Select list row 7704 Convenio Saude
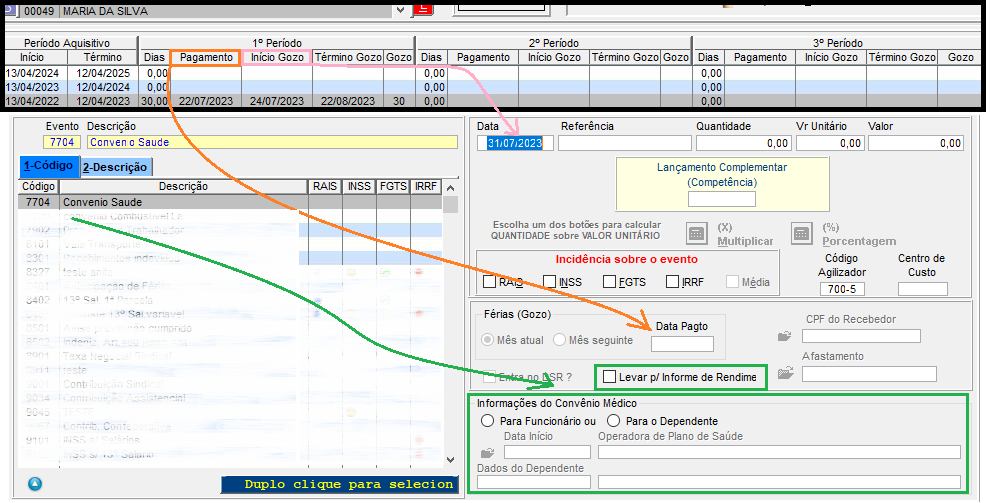 click(x=230, y=202)
